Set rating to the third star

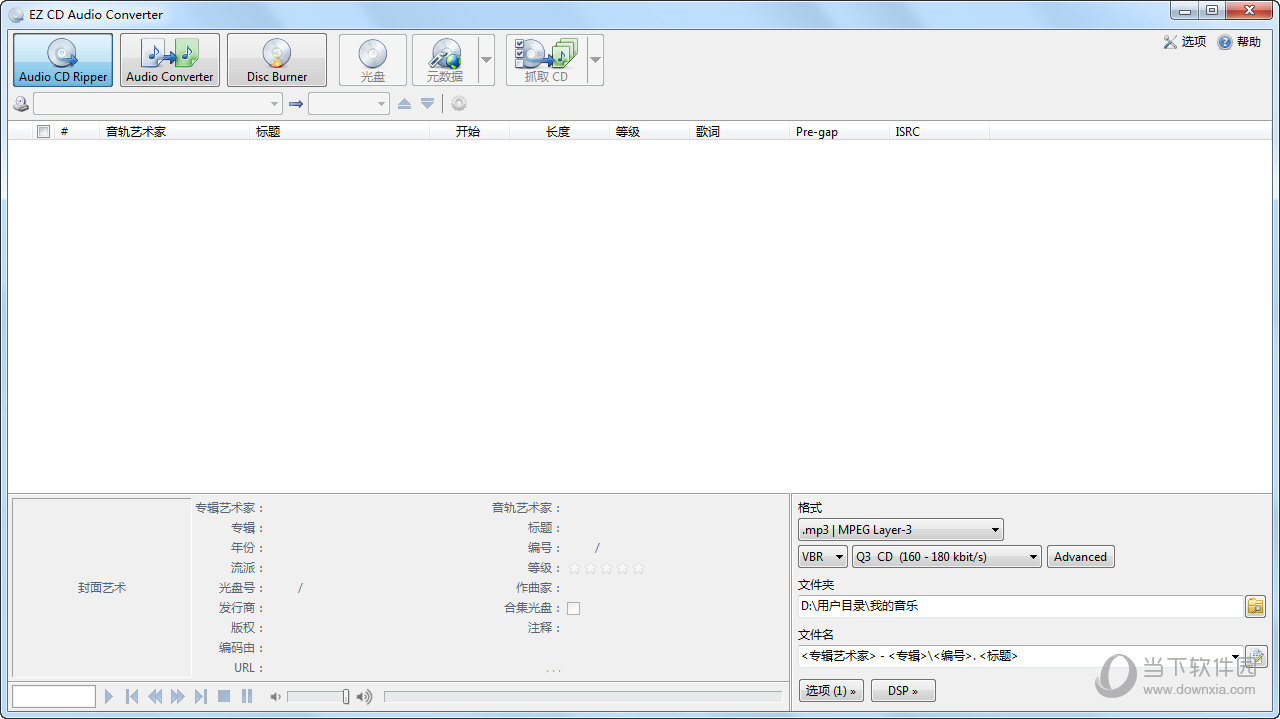click(606, 569)
